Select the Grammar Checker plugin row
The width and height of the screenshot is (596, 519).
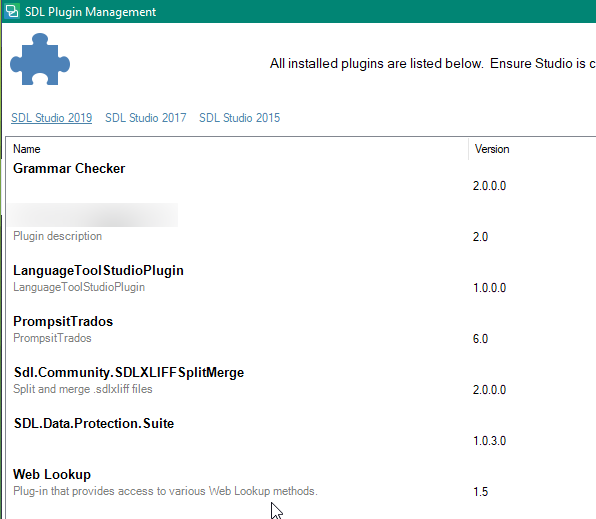click(x=69, y=168)
